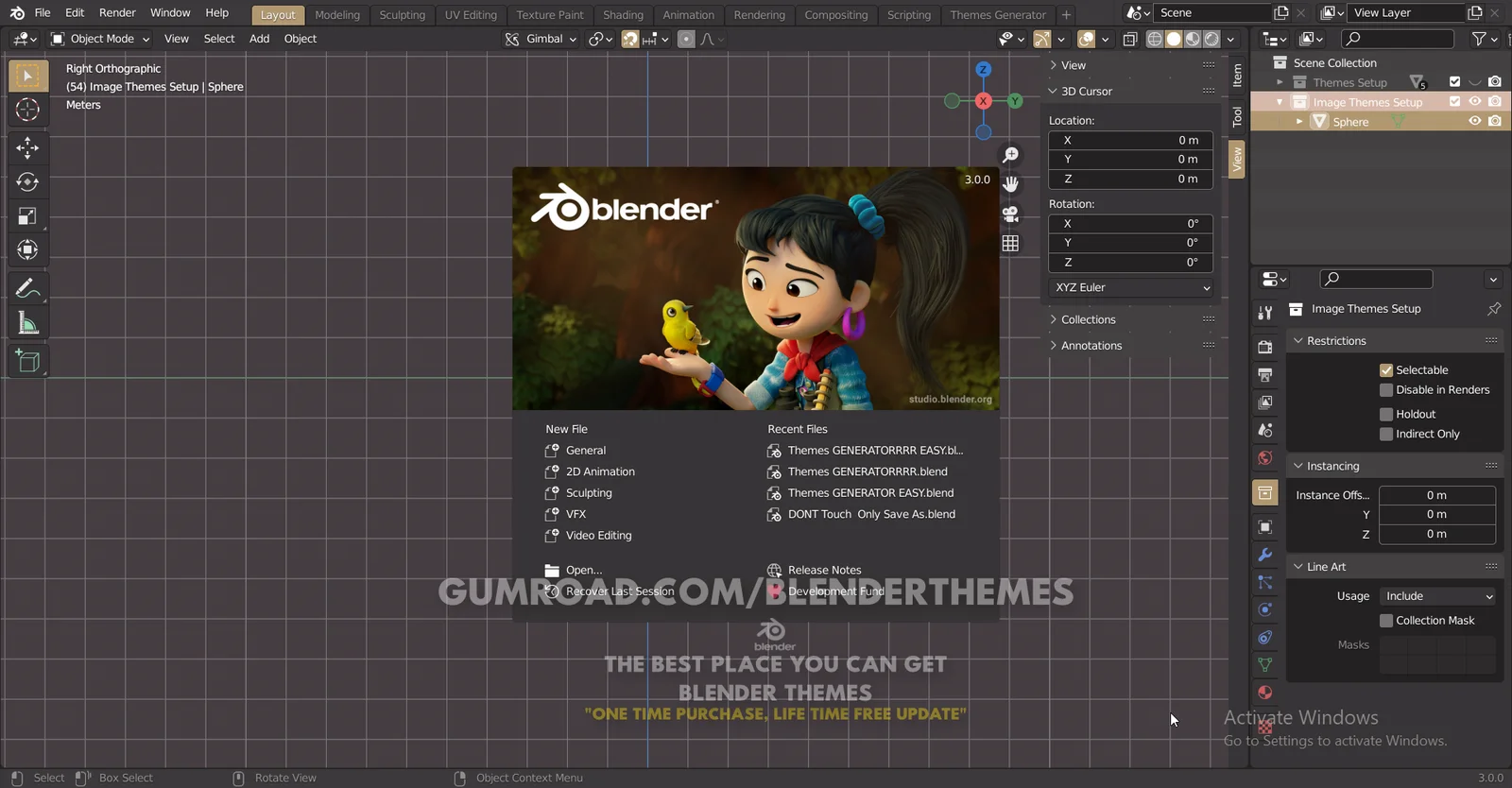Viewport: 1512px width, 788px height.
Task: Click green Y axis on navigation gizmo
Action: pos(1015,101)
